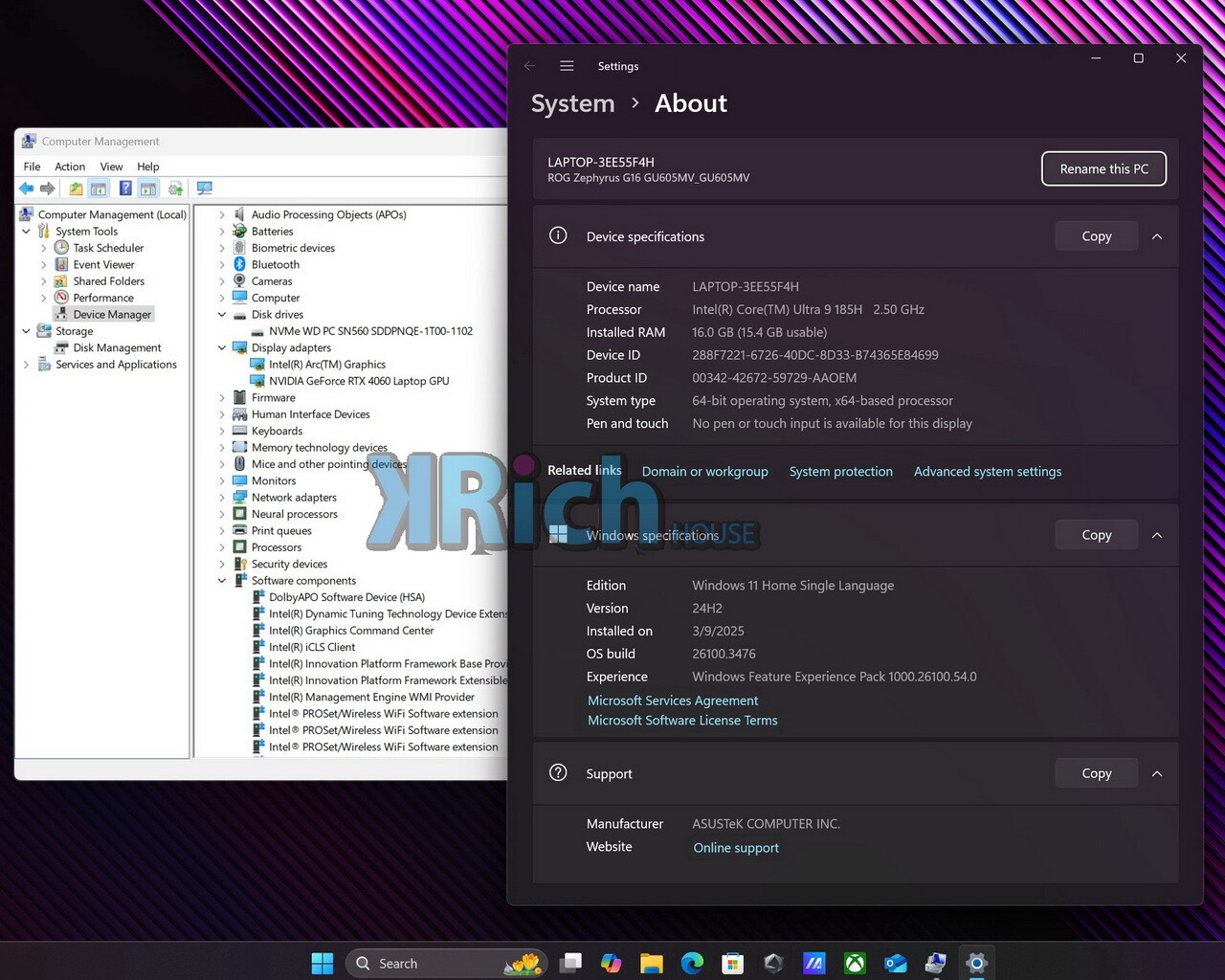1225x980 pixels.
Task: Select Intel(R) Arc(TM) Graphics adapter
Action: (x=327, y=365)
